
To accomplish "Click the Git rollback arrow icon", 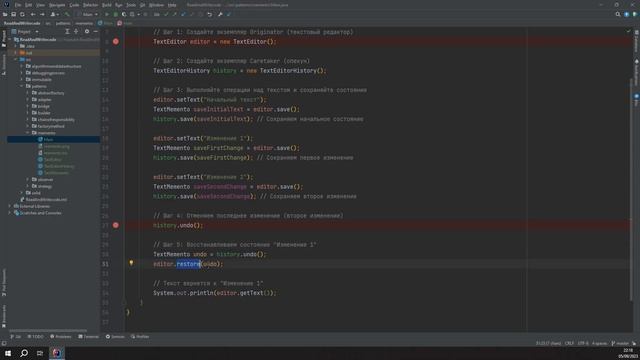I will [209, 14].
